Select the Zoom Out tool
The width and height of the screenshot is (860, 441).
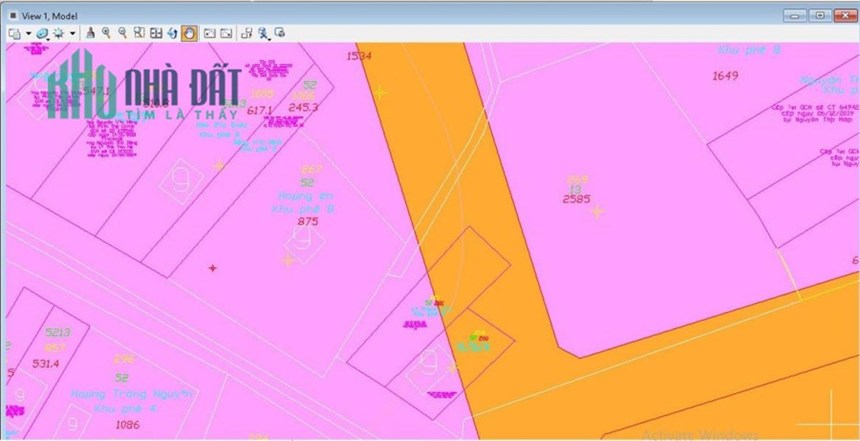122,33
